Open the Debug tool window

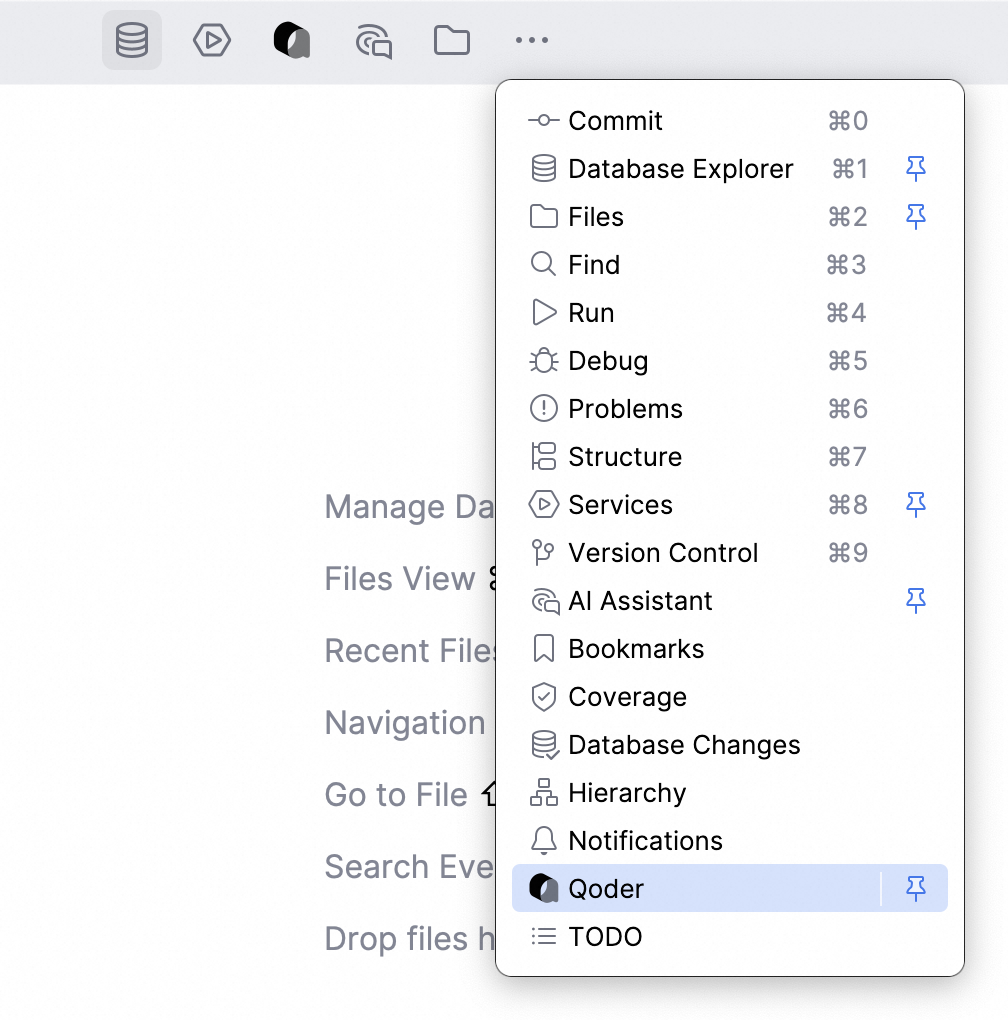pyautogui.click(x=608, y=361)
